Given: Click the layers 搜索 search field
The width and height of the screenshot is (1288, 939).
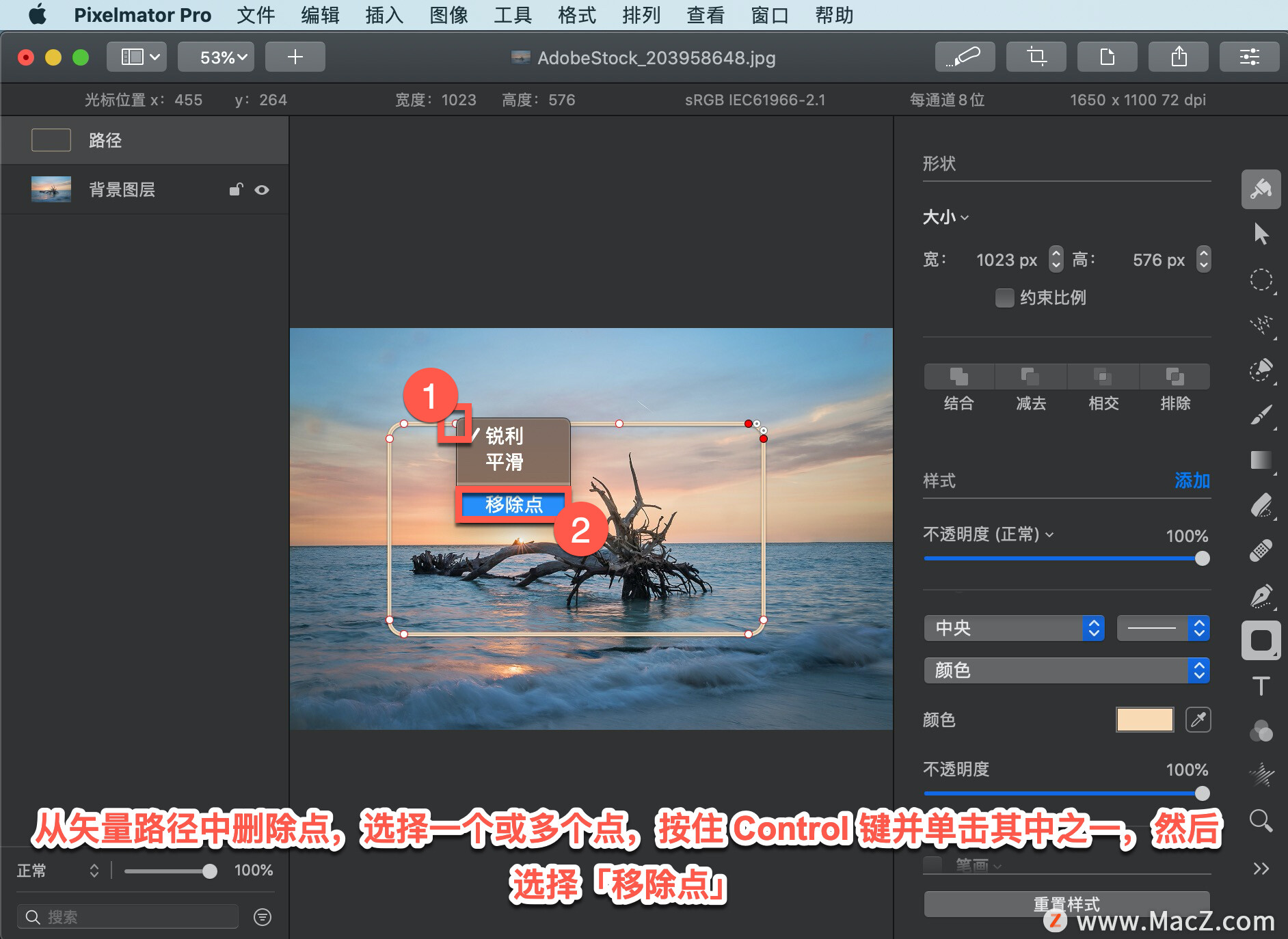Looking at the screenshot, I should coord(127,917).
